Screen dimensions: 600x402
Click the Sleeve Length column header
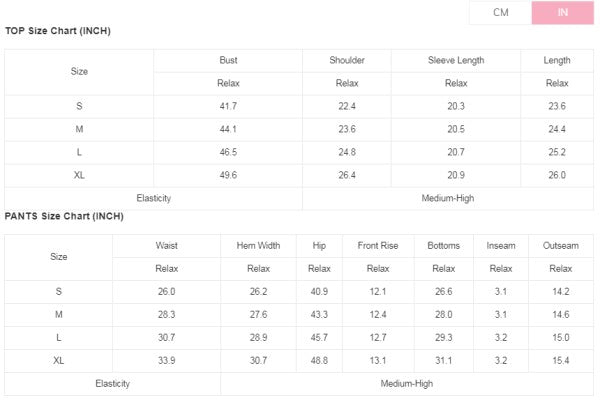click(x=456, y=60)
